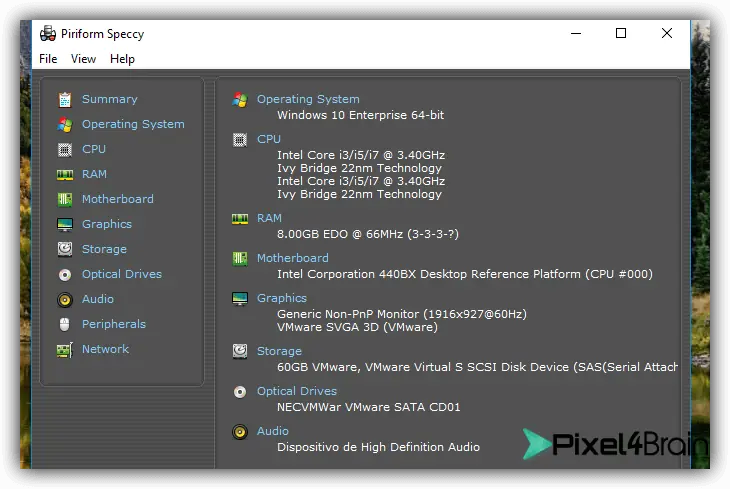Click the Optical Drives disc icon in sidebar
Screen dimensions: 730x489
pos(65,275)
